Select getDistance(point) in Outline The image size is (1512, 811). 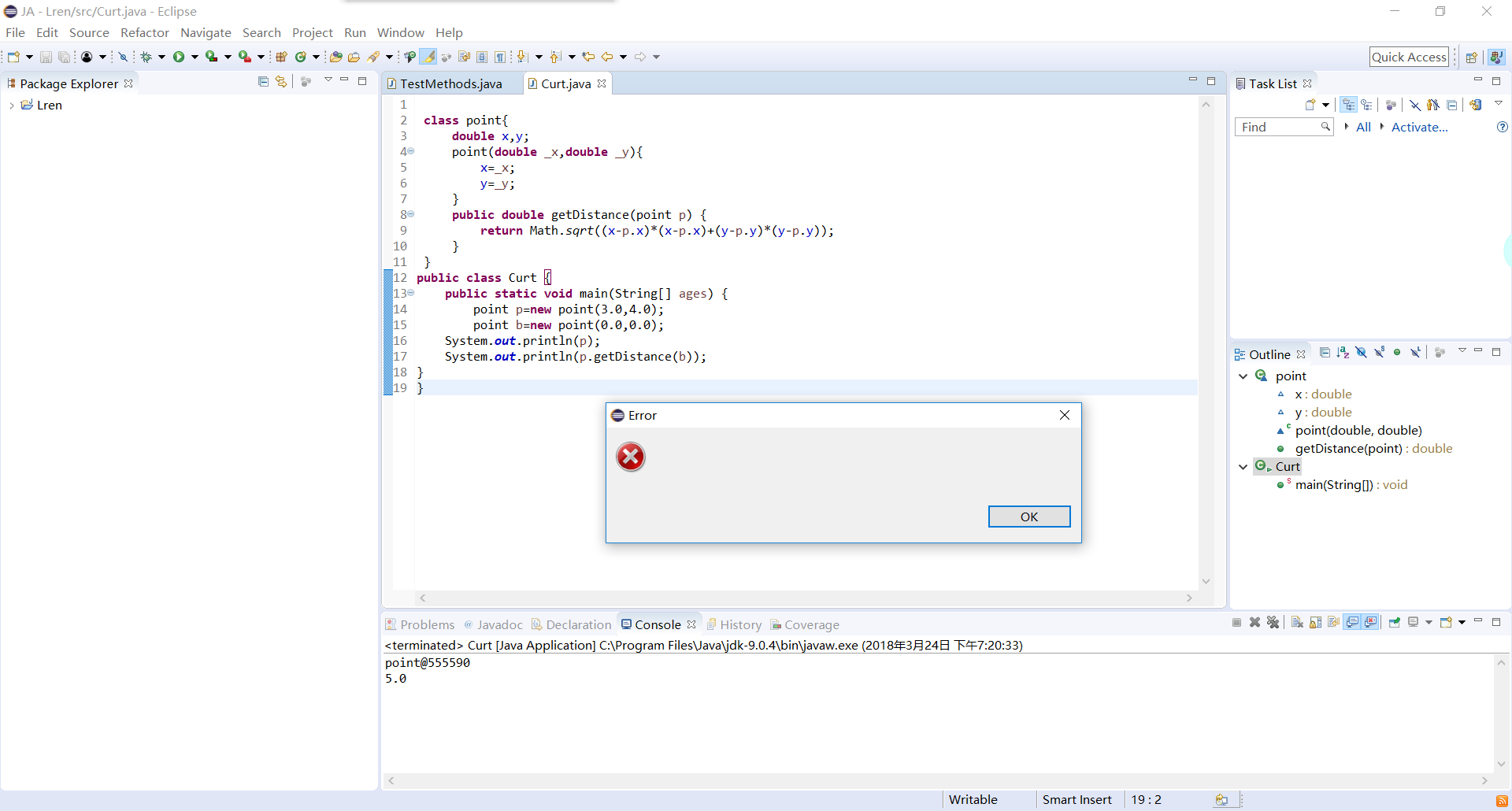tap(1374, 449)
